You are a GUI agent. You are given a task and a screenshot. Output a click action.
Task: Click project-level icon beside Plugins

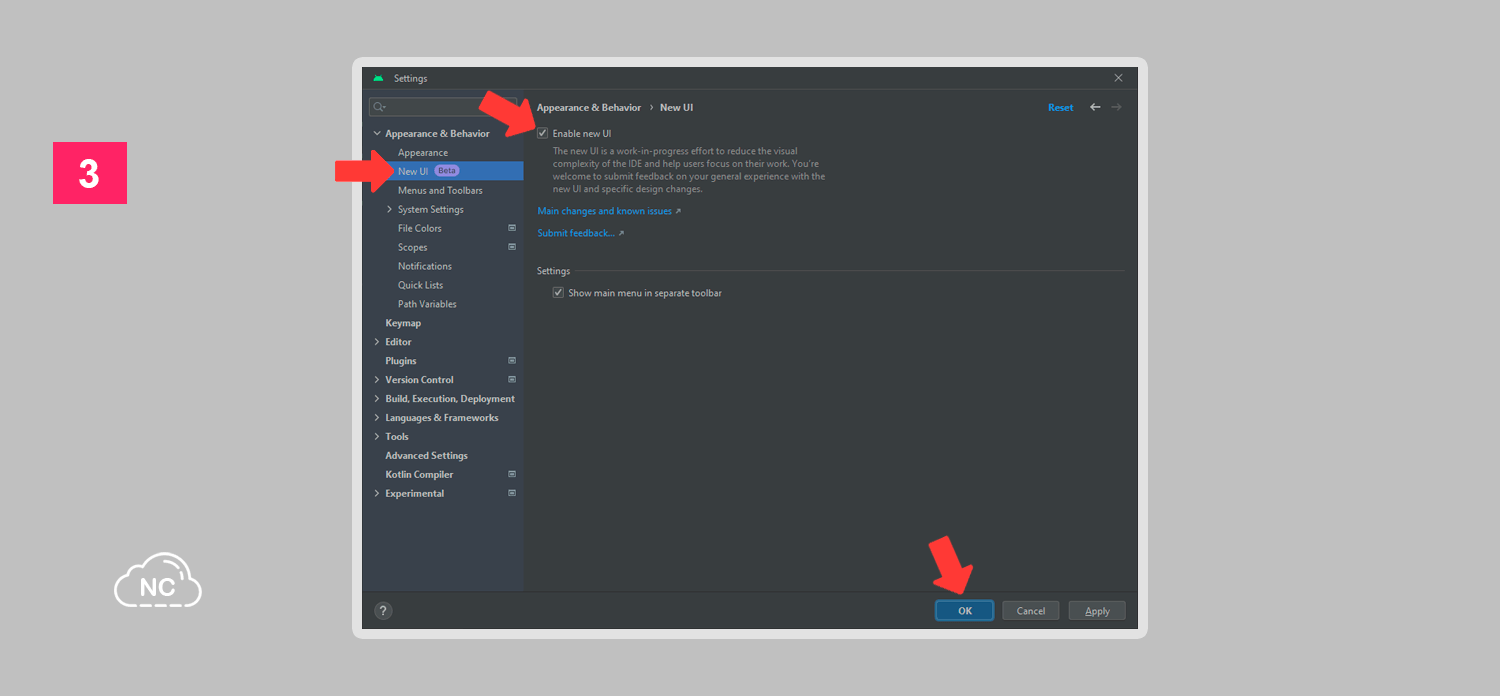click(512, 361)
